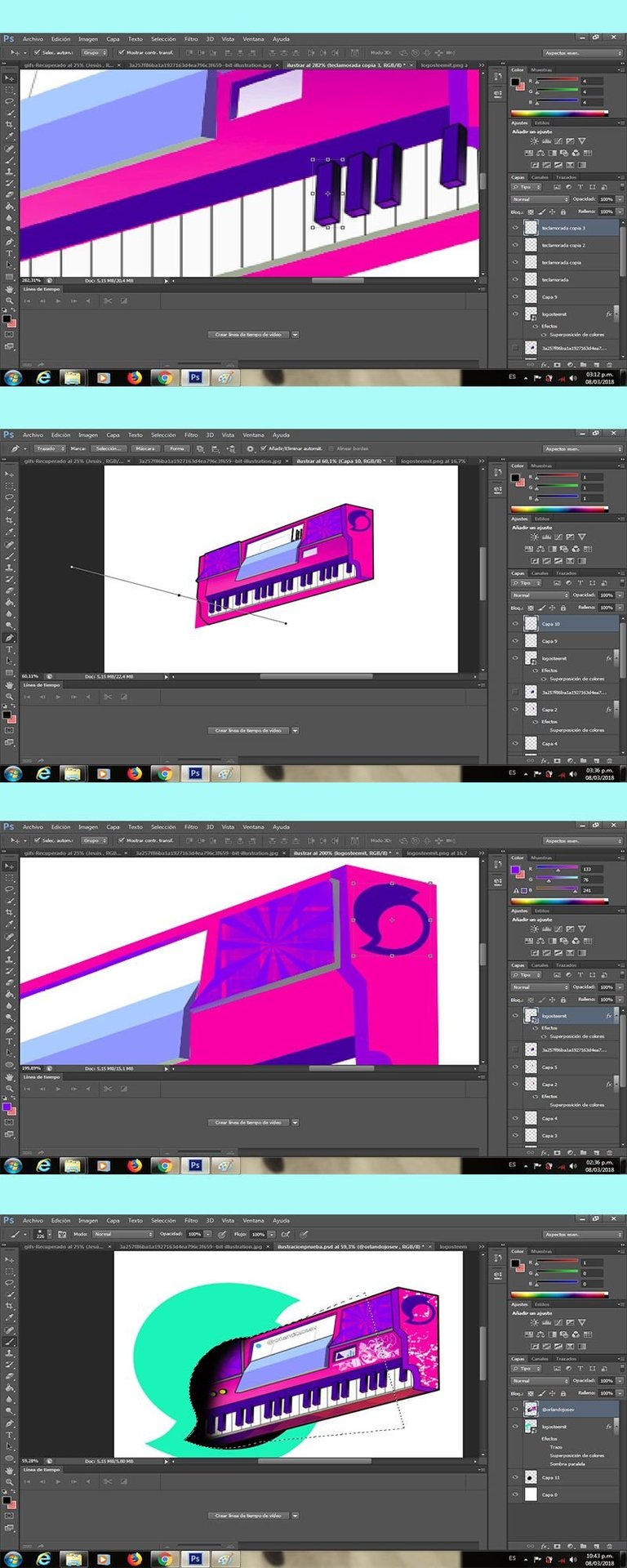This screenshot has width=627, height=1568.
Task: Select Crop tool in ilustrar 282% window
Action: pos(10,125)
